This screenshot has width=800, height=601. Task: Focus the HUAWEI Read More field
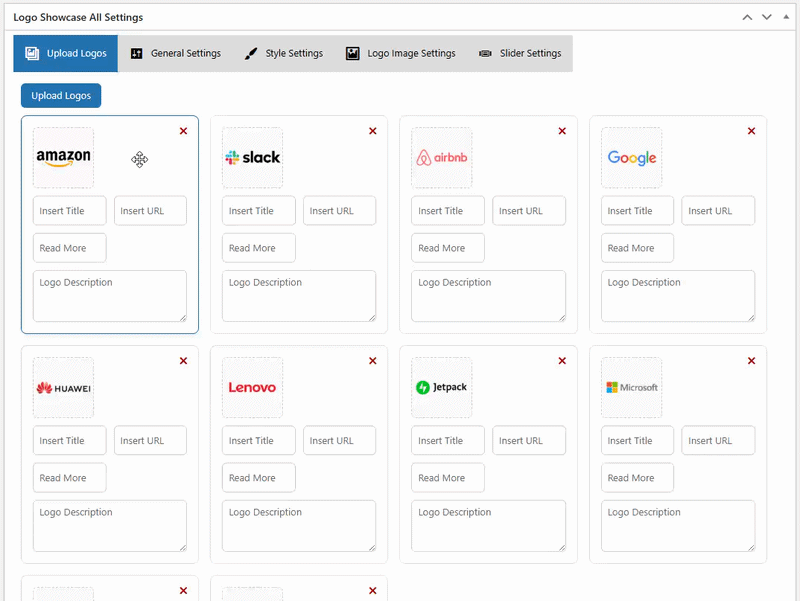click(69, 478)
